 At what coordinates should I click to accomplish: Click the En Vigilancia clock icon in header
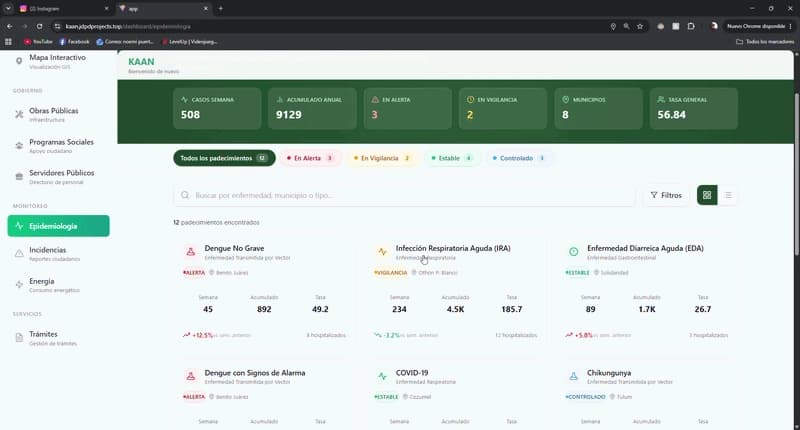pos(470,99)
